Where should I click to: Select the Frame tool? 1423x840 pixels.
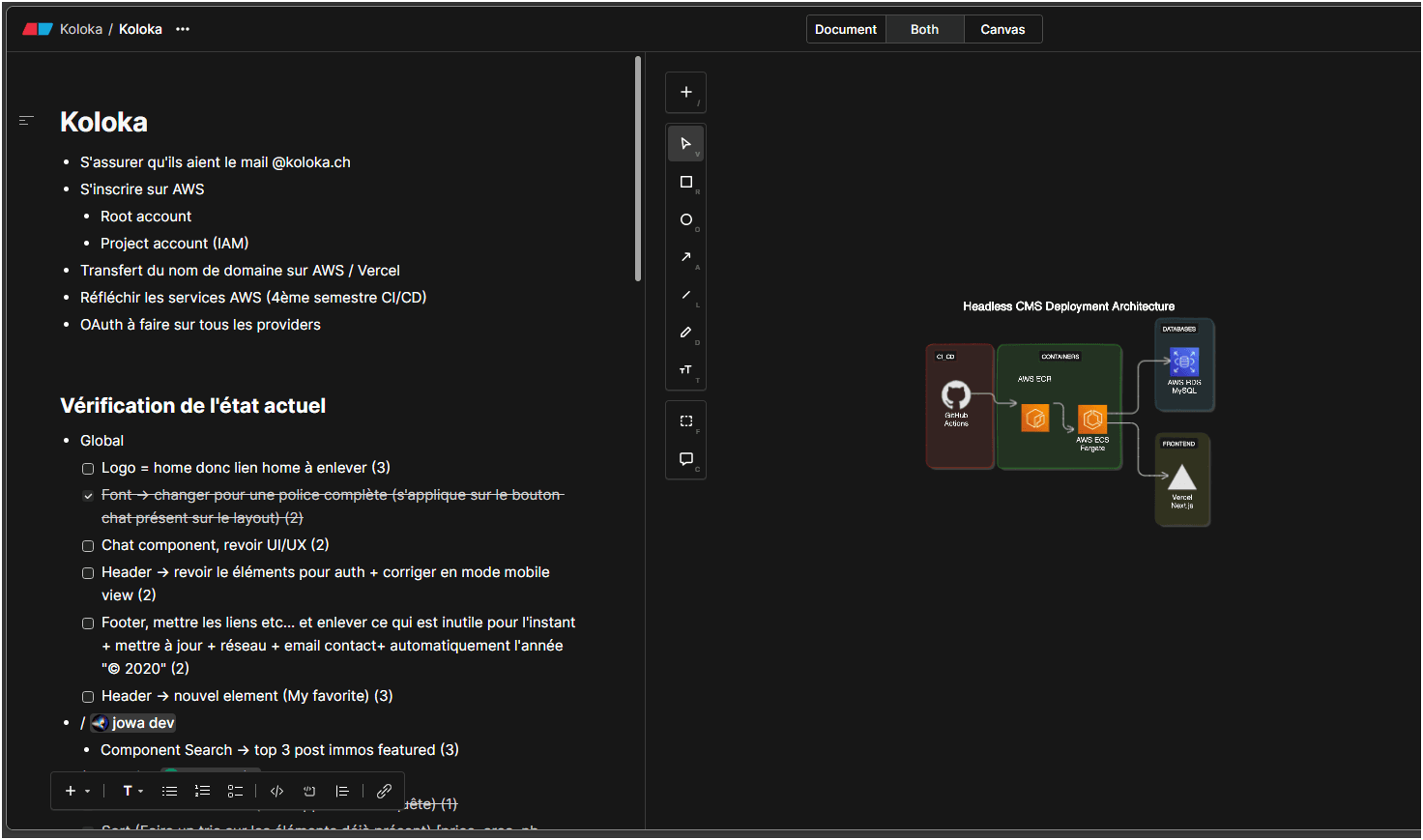click(685, 420)
